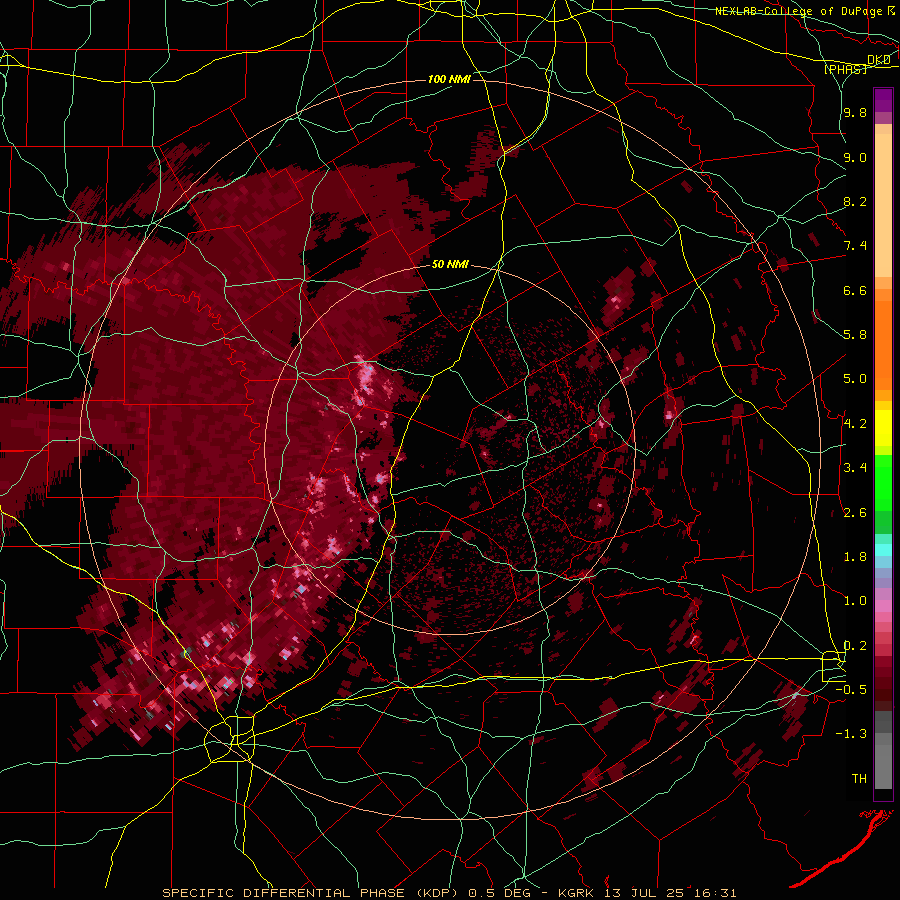Click the 1.0 value on color scale
This screenshot has height=900, width=900.
coord(855,602)
